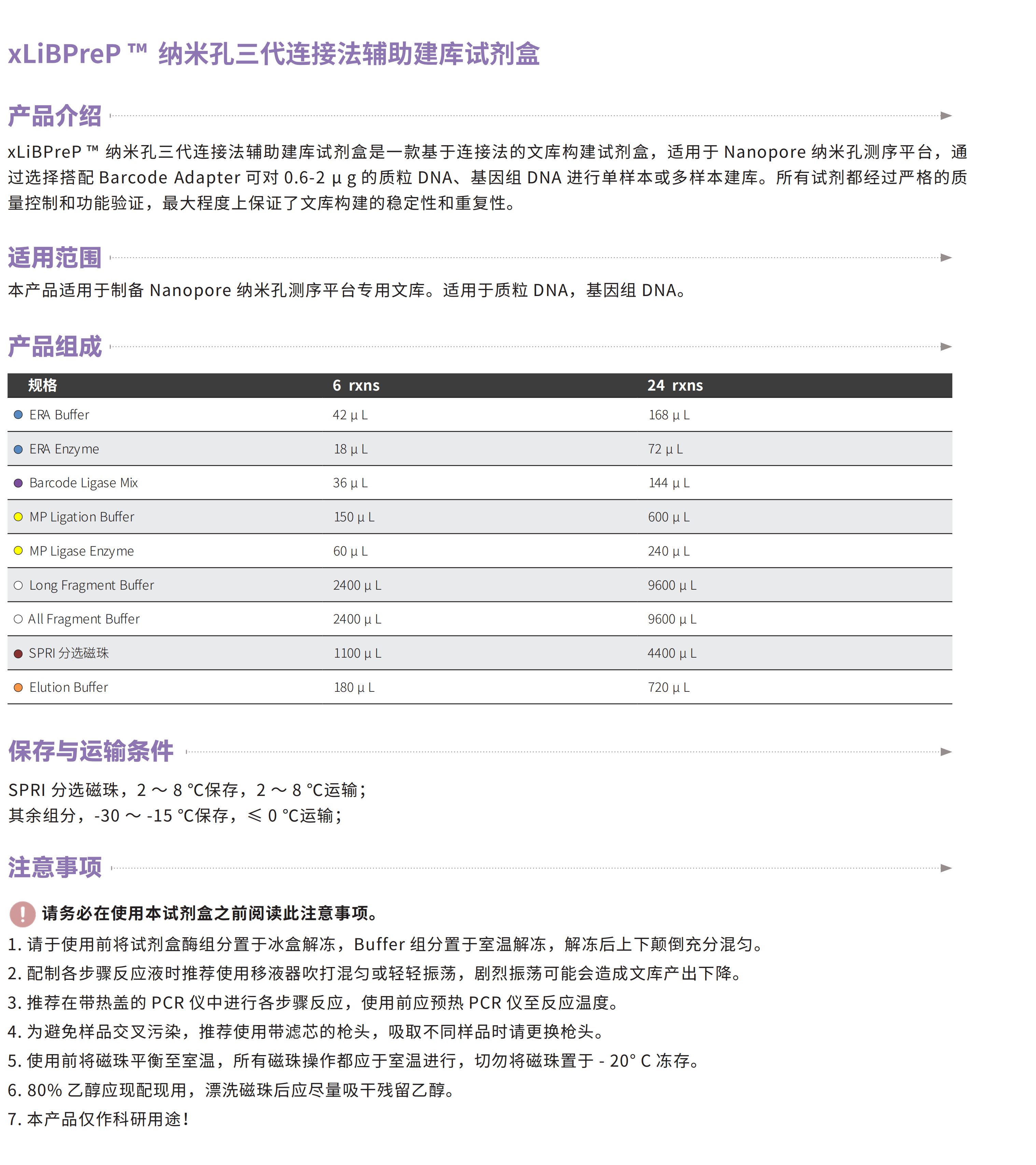The width and height of the screenshot is (1036, 1165).
Task: Click the blue dot beside ERA Buffer
Action: (18, 415)
